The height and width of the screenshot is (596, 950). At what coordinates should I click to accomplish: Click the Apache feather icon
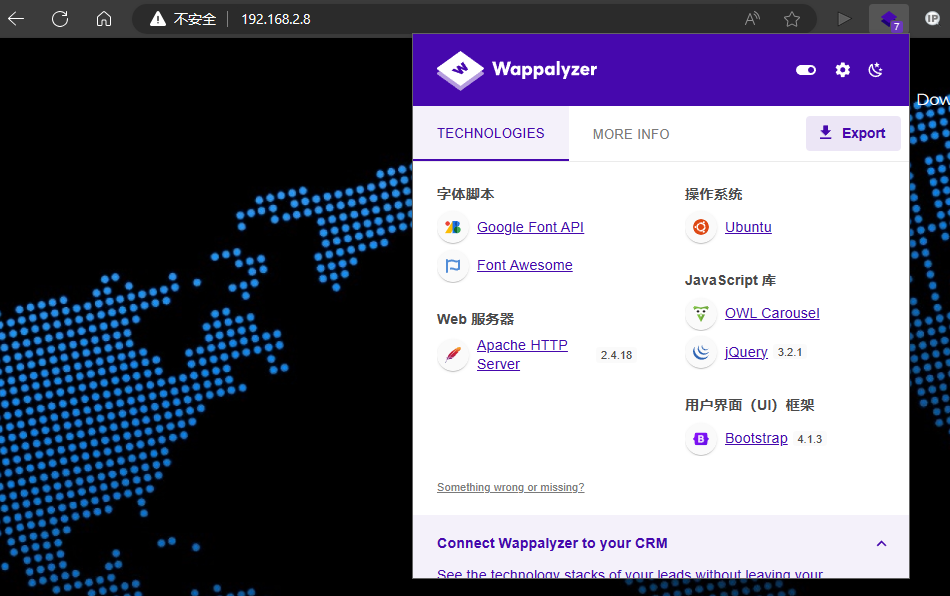click(453, 355)
